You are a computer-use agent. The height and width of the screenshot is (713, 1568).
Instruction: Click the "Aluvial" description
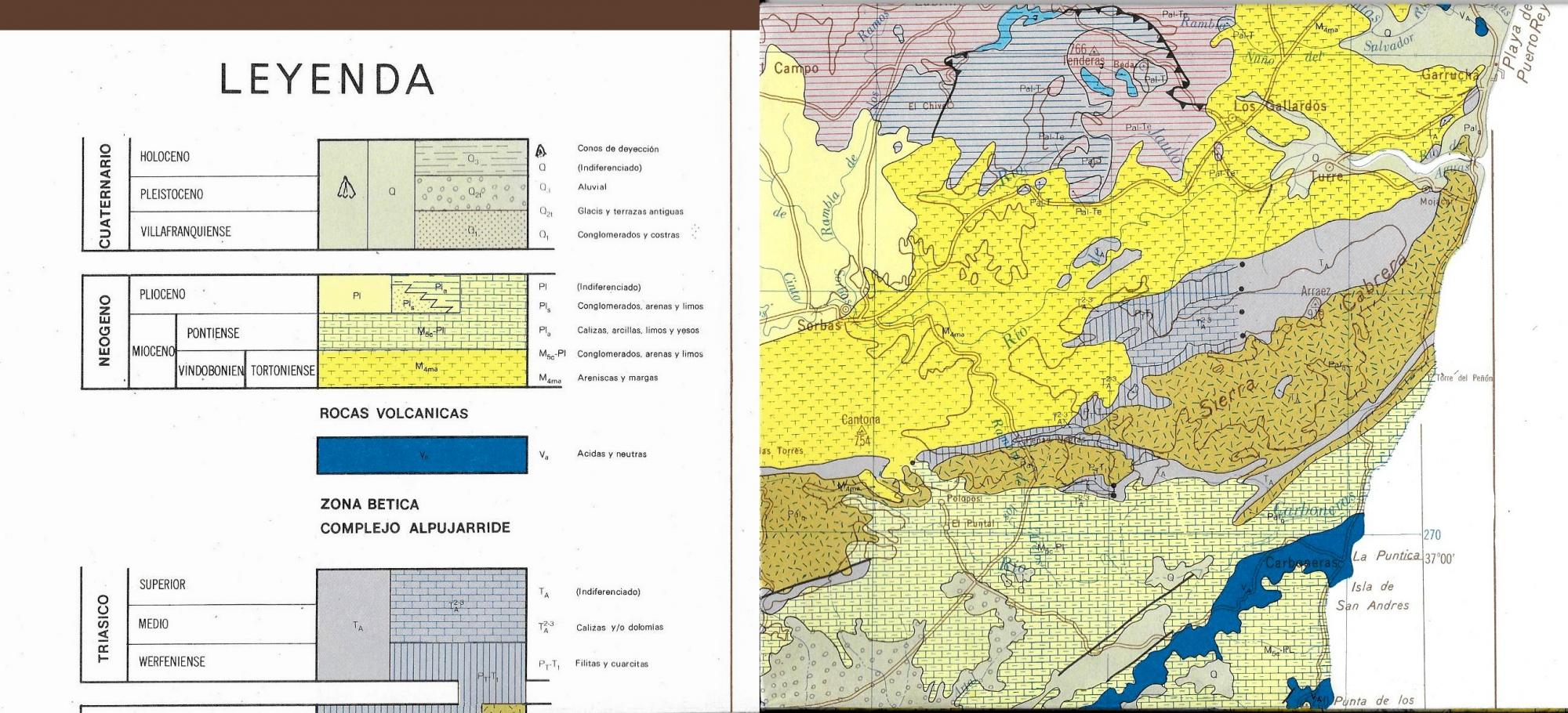click(x=592, y=187)
